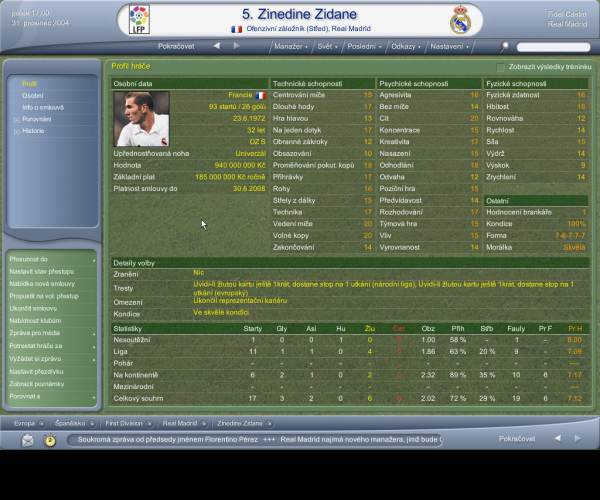Click Propustit na vol. přestup
600x500 pixels.
44,296
